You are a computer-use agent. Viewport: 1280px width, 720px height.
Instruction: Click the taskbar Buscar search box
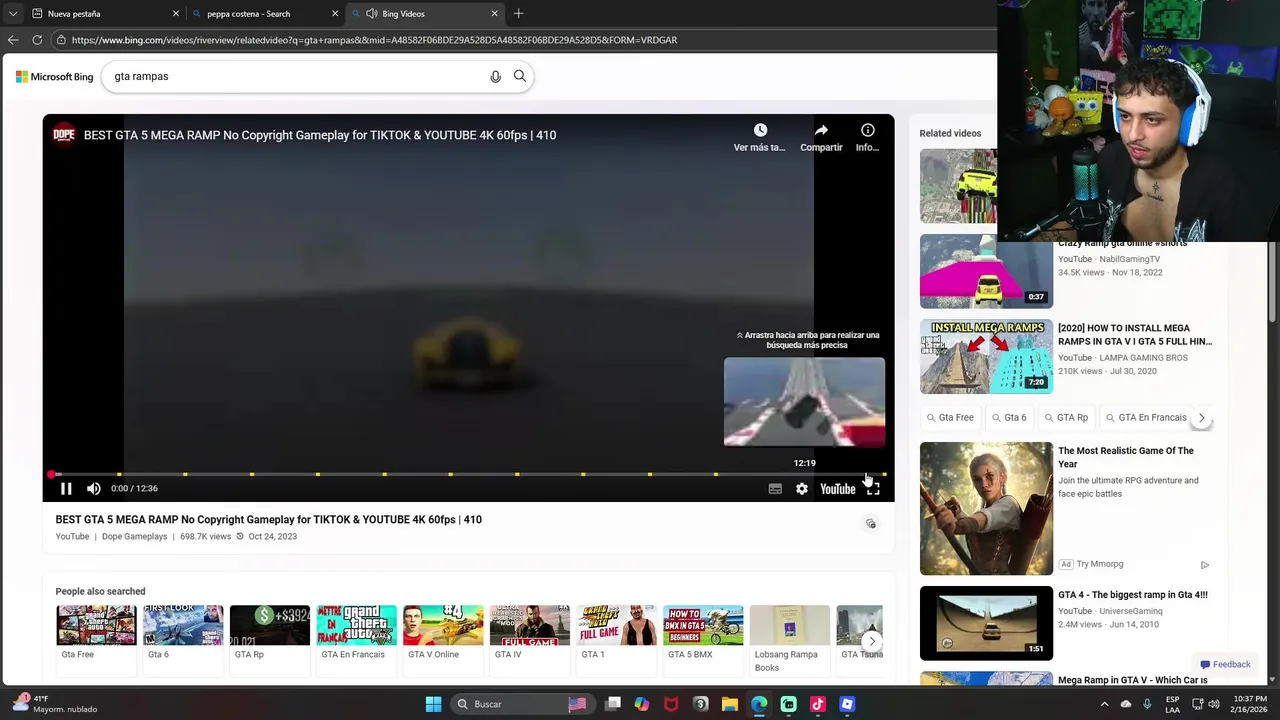click(523, 704)
